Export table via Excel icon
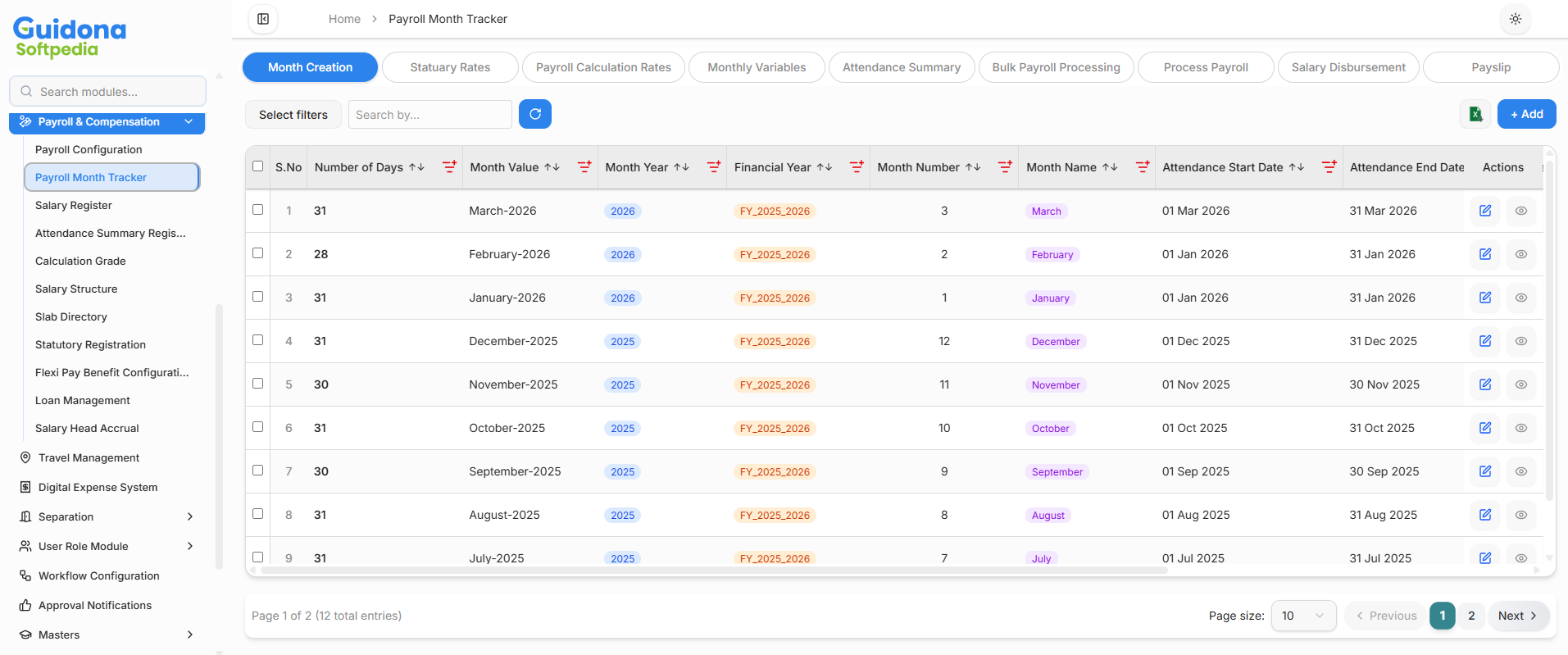Screen dimensions: 1568x655 click(x=1475, y=114)
